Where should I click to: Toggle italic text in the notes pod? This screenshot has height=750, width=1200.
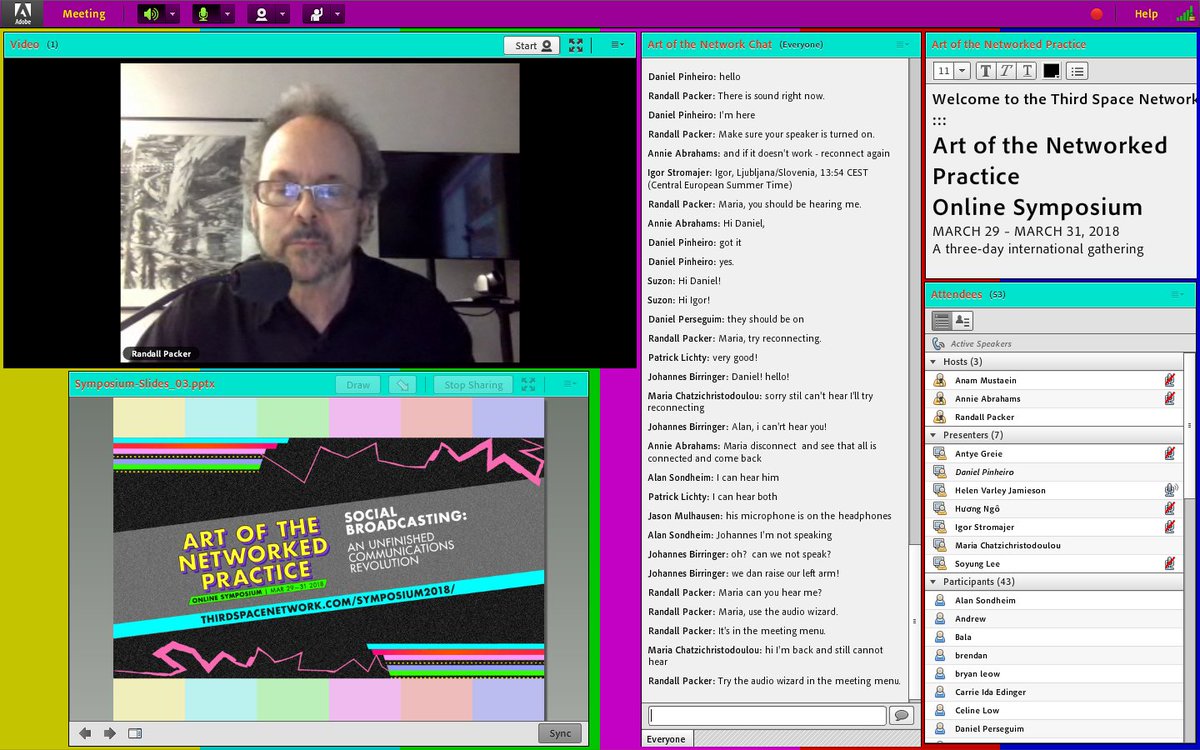coord(1007,70)
